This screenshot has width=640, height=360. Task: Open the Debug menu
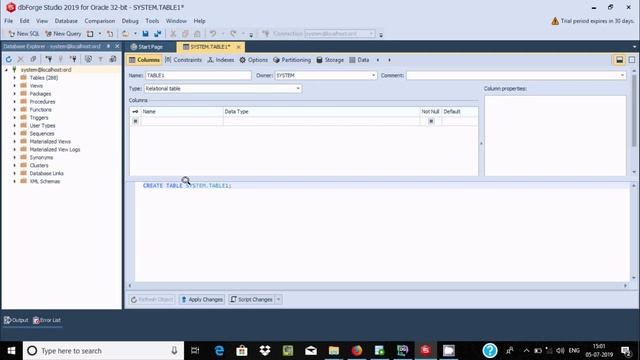(130, 21)
